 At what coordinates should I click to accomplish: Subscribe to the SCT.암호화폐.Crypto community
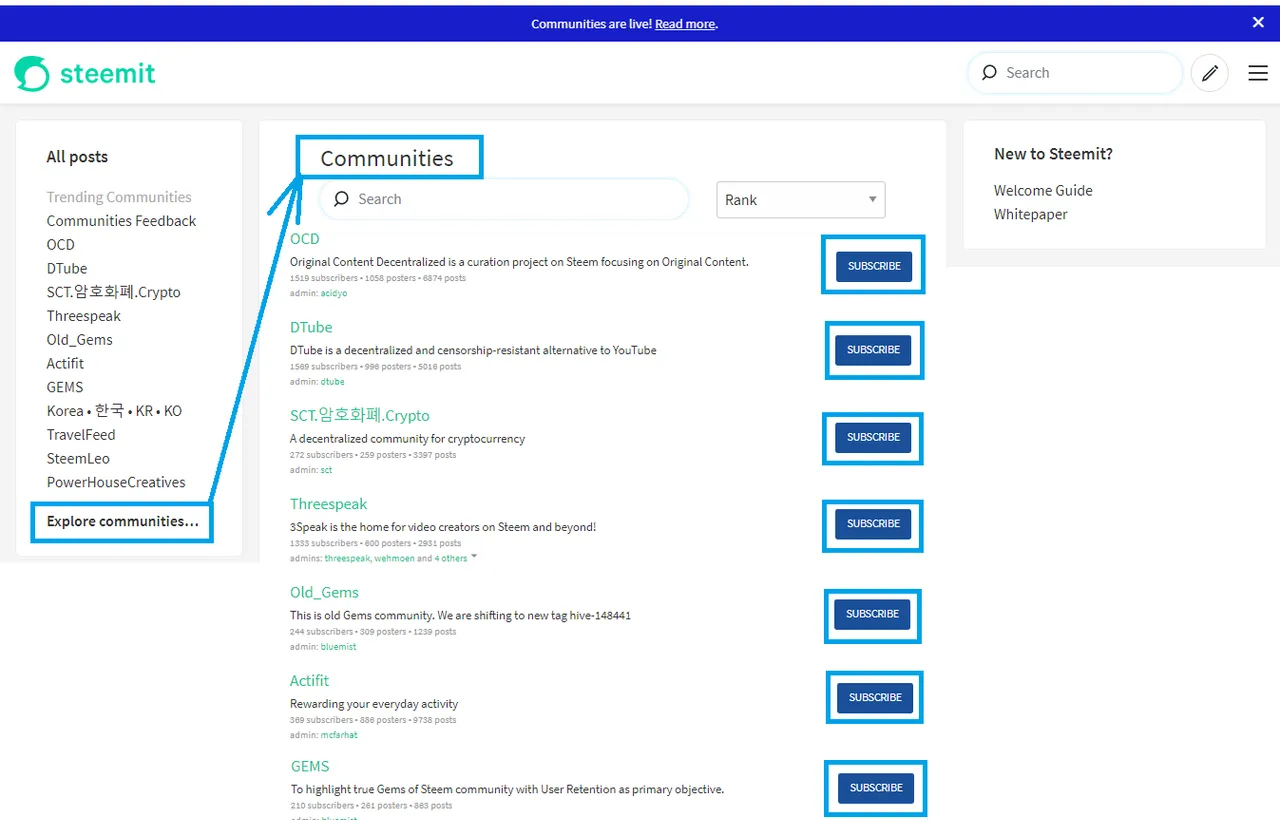(873, 437)
